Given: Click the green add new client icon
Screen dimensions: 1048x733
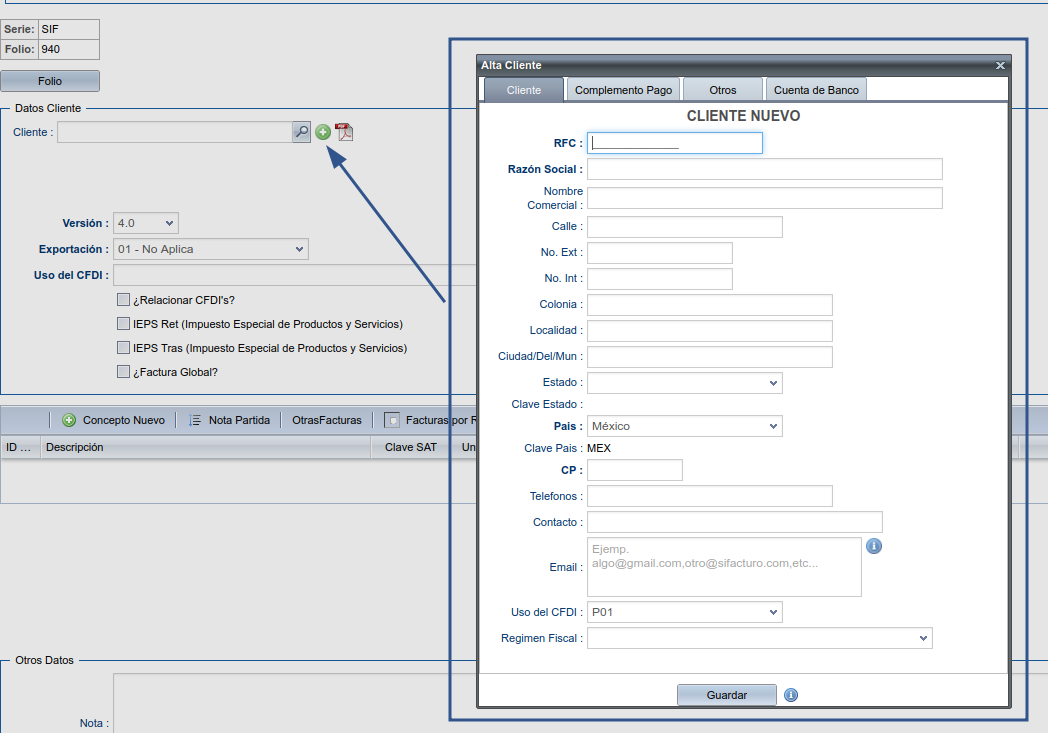Looking at the screenshot, I should click(323, 132).
